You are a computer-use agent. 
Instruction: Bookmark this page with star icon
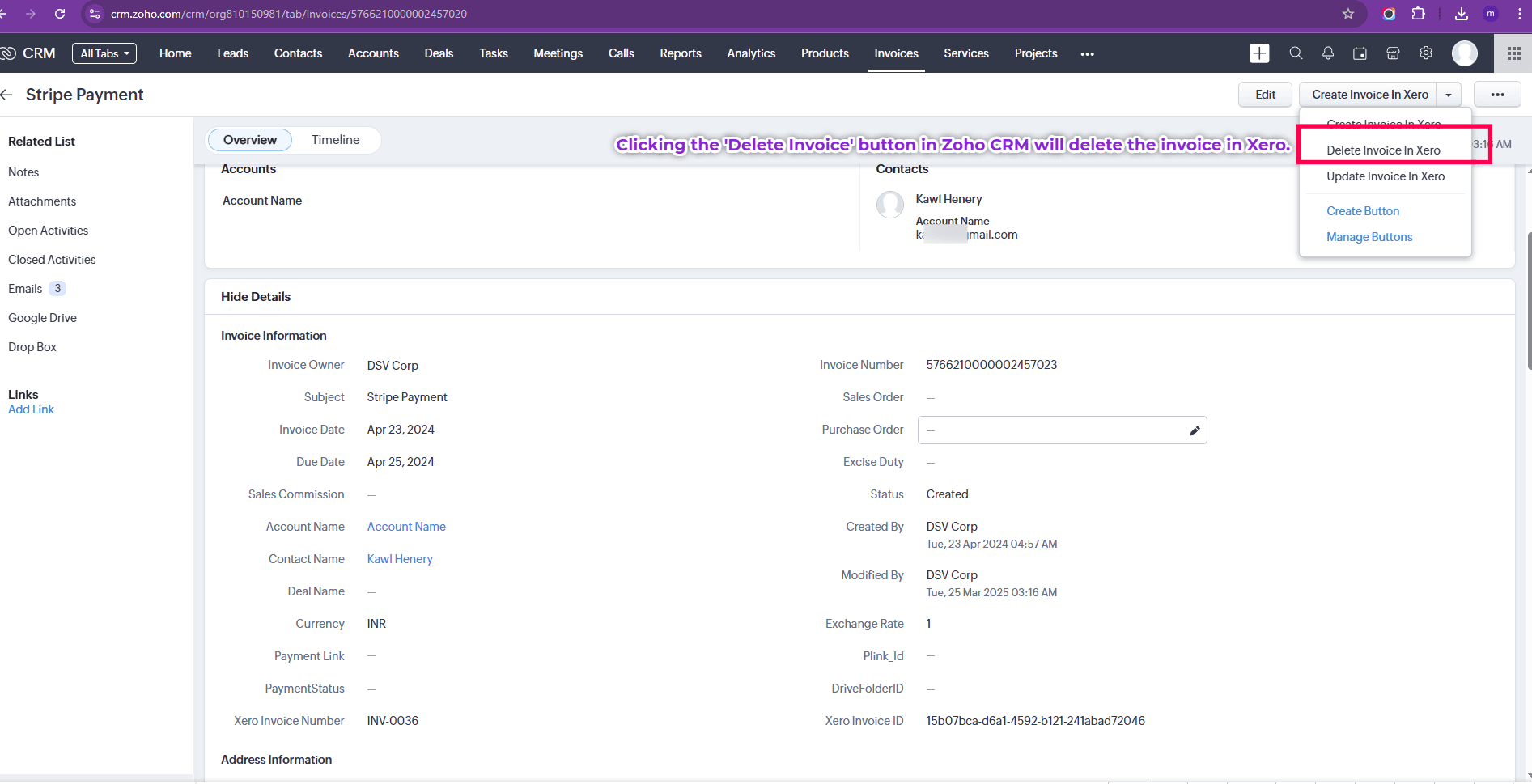pyautogui.click(x=1348, y=14)
